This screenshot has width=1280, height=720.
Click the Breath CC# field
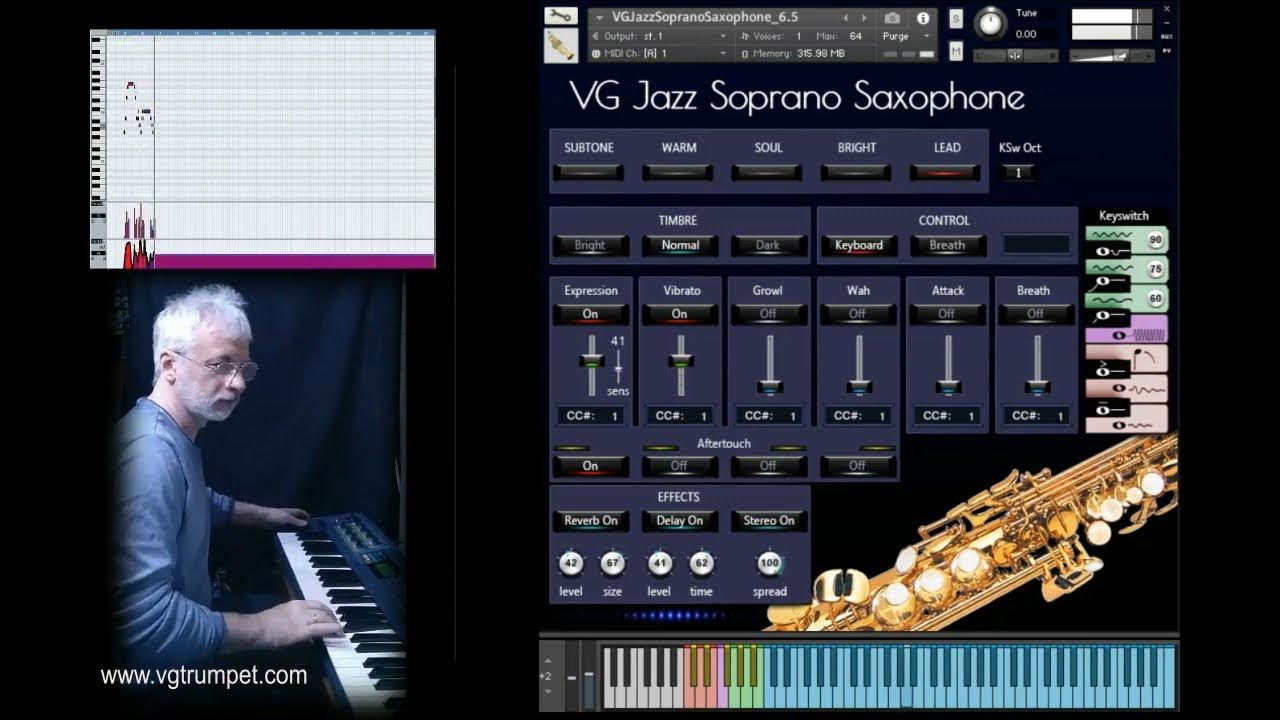pyautogui.click(x=1035, y=416)
